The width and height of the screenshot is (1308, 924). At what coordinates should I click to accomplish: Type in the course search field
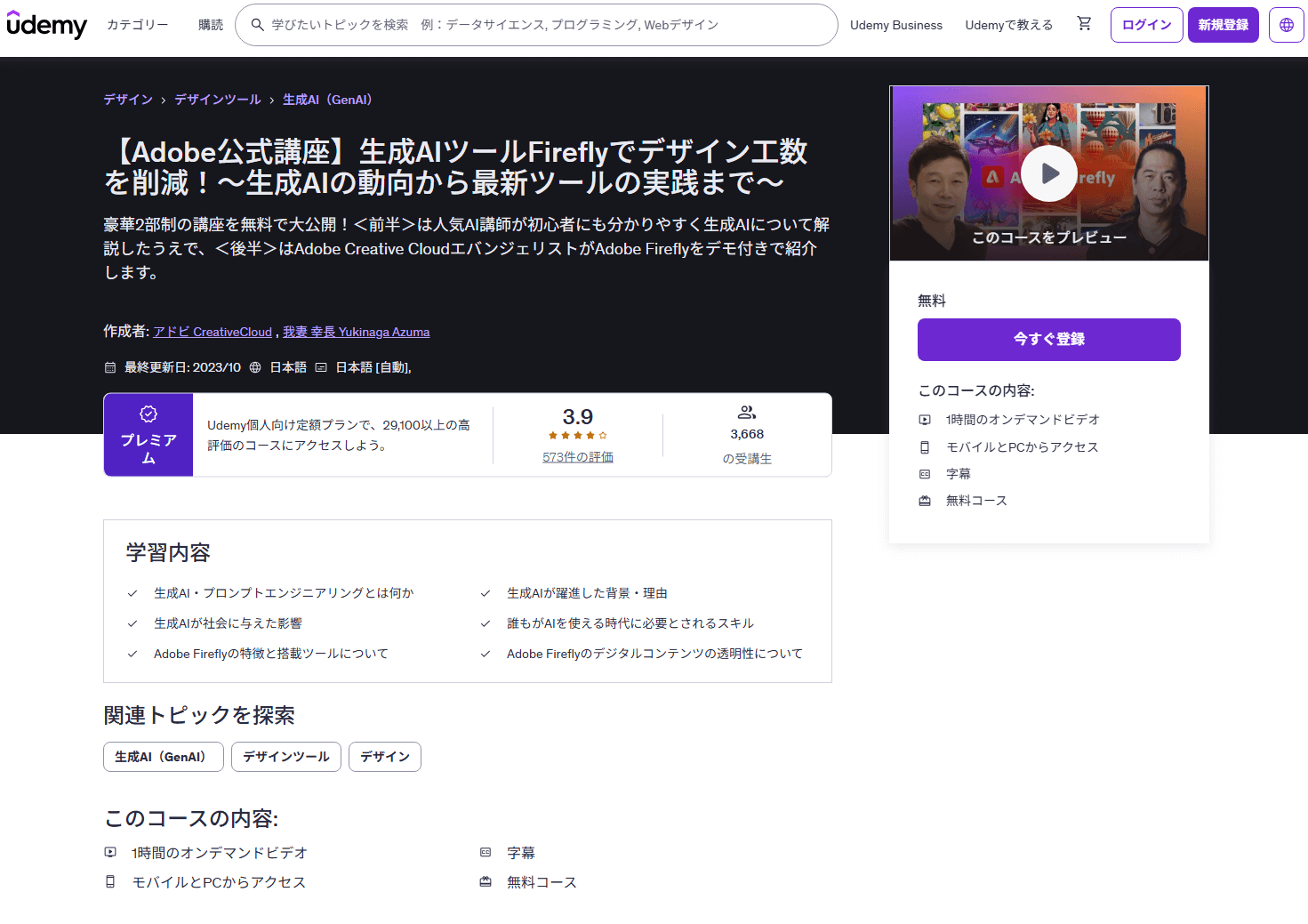[x=542, y=25]
